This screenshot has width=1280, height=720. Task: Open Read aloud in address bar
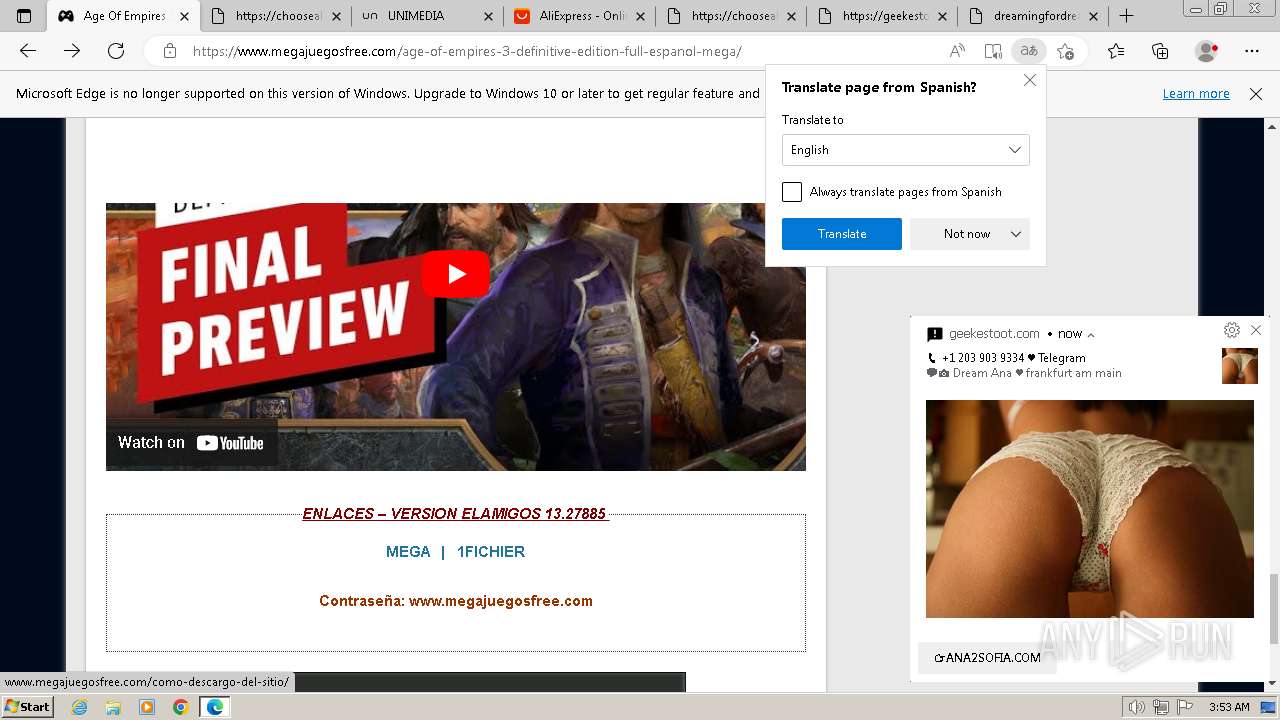click(957, 51)
